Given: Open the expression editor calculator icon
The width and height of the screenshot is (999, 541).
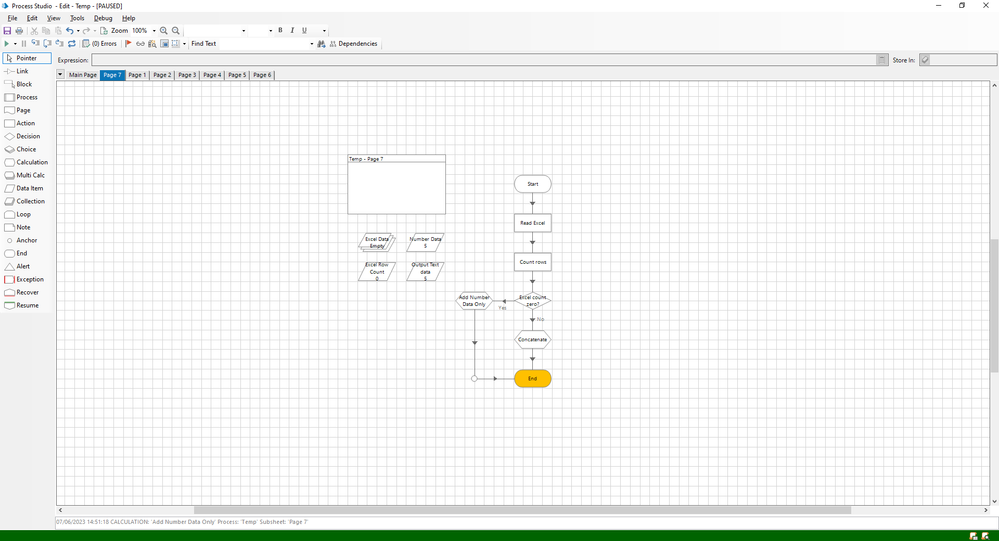Looking at the screenshot, I should tap(882, 60).
